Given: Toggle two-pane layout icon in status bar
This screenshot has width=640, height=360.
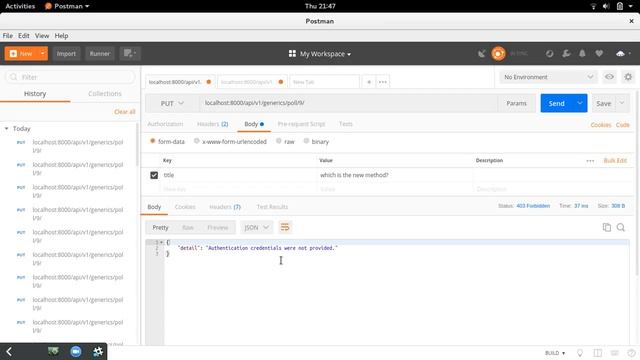Looking at the screenshot, I should point(598,353).
